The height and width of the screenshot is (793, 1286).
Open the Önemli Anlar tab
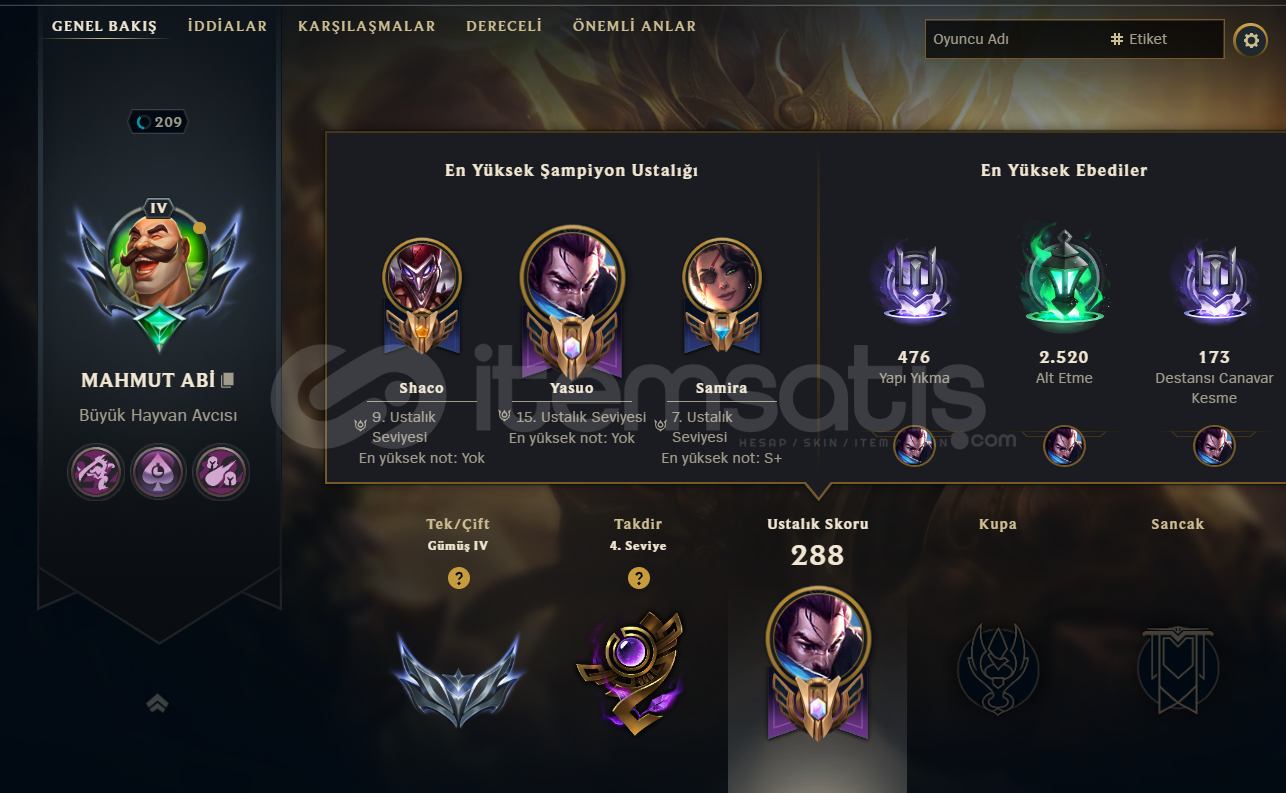pos(634,26)
